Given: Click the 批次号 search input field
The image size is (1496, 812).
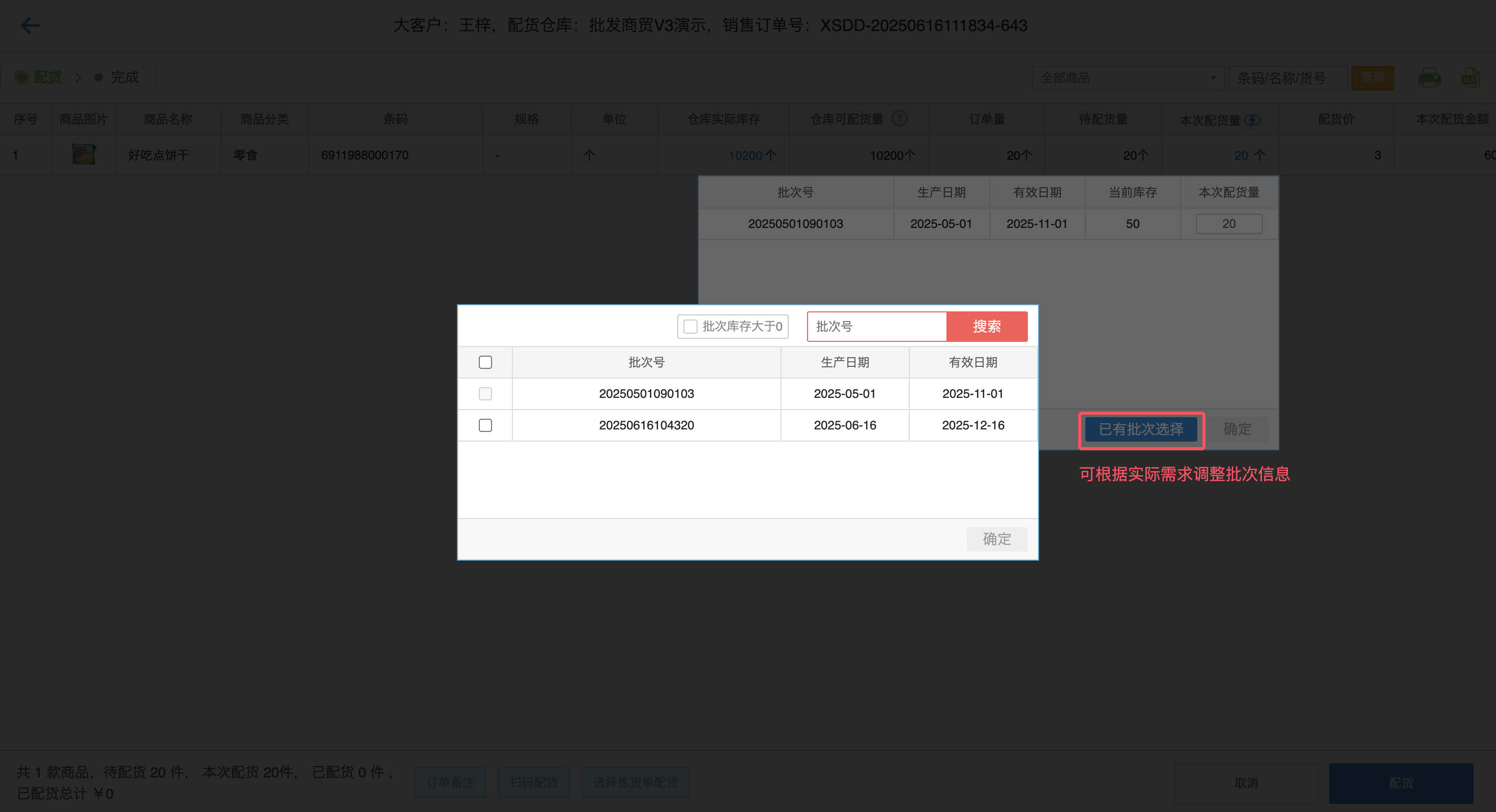Looking at the screenshot, I should coord(877,327).
